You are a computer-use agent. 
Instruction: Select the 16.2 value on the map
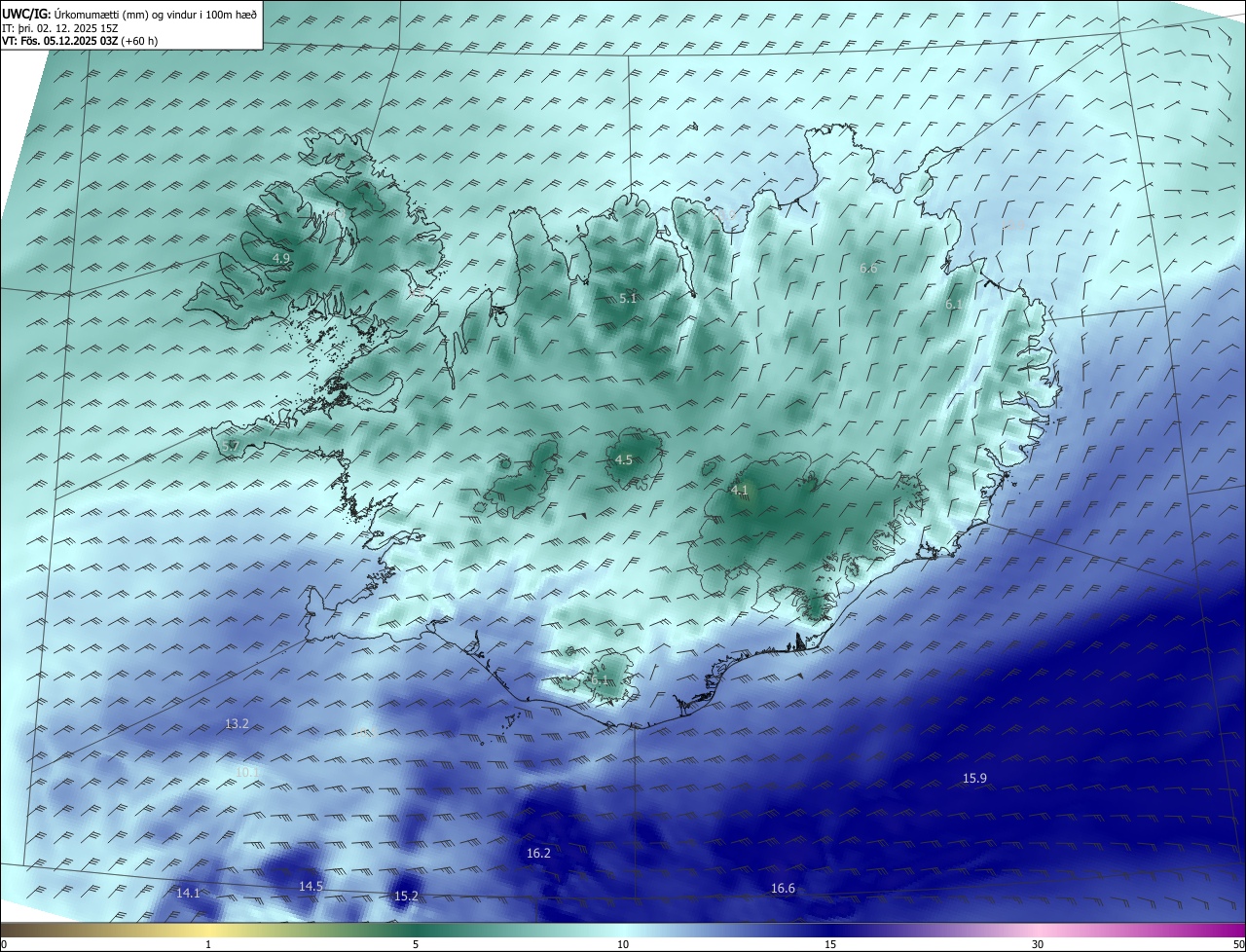pyautogui.click(x=538, y=853)
